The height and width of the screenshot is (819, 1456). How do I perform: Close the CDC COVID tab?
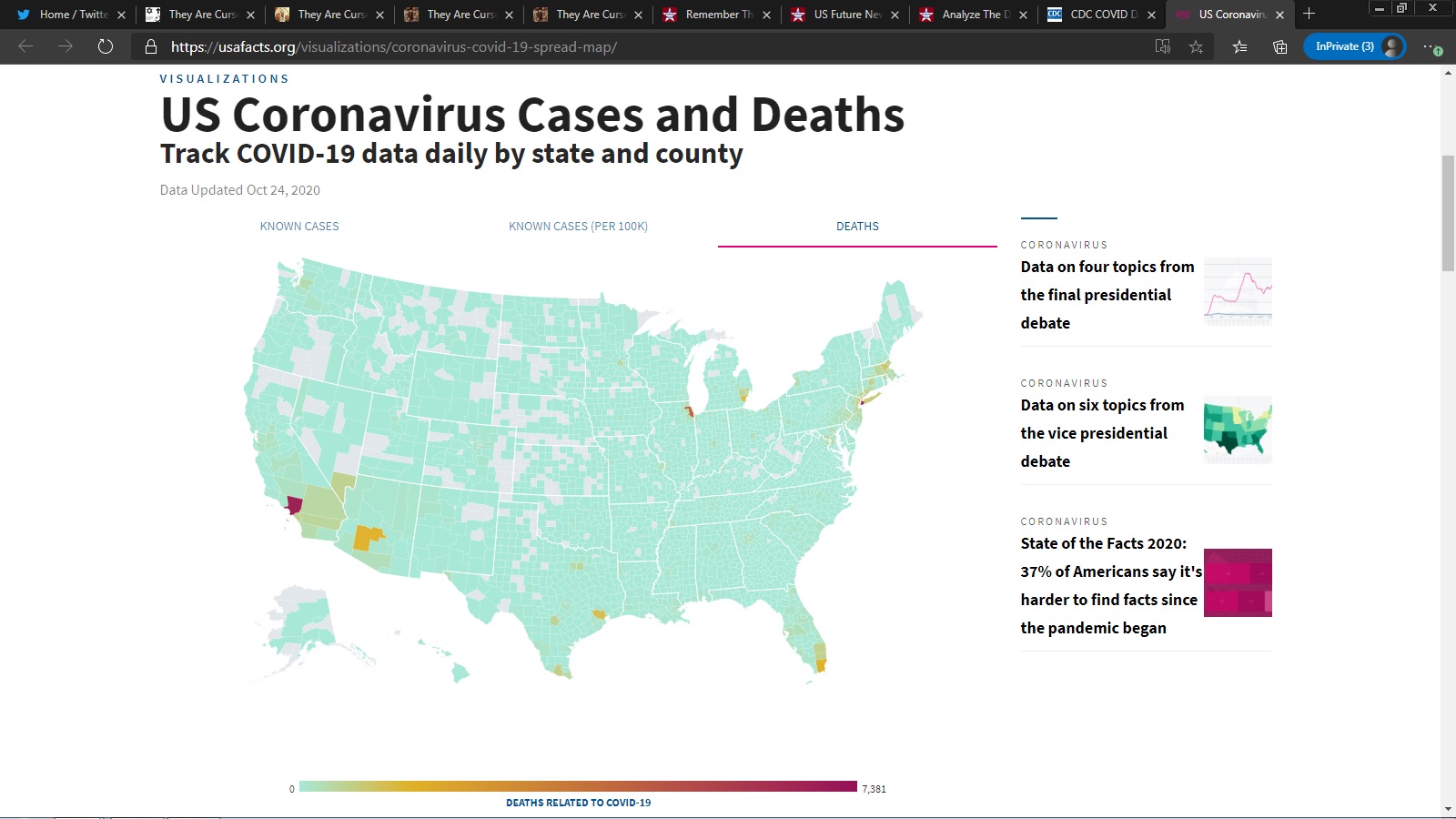coord(1151,15)
